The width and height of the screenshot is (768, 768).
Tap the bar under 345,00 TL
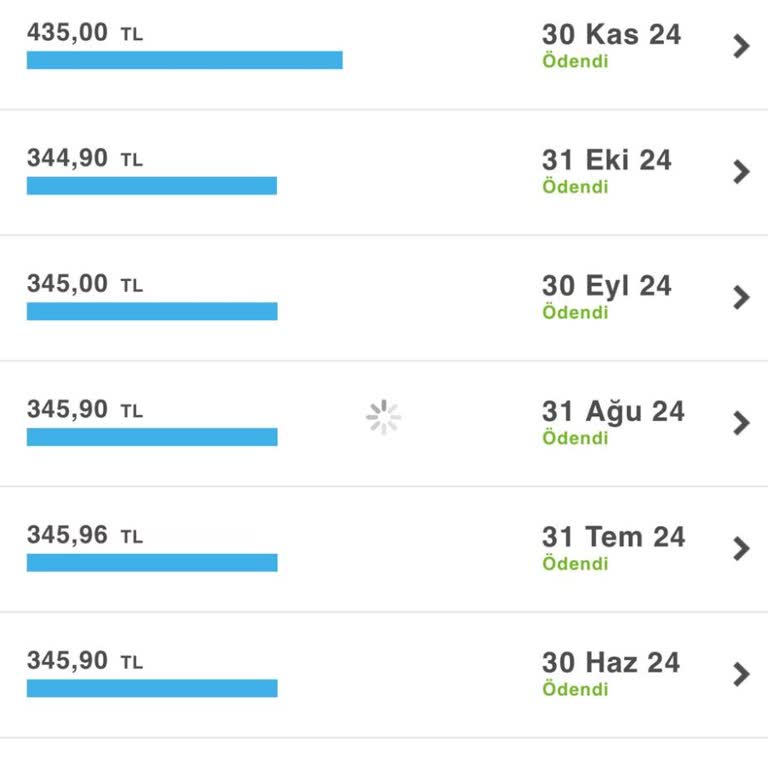coord(151,311)
